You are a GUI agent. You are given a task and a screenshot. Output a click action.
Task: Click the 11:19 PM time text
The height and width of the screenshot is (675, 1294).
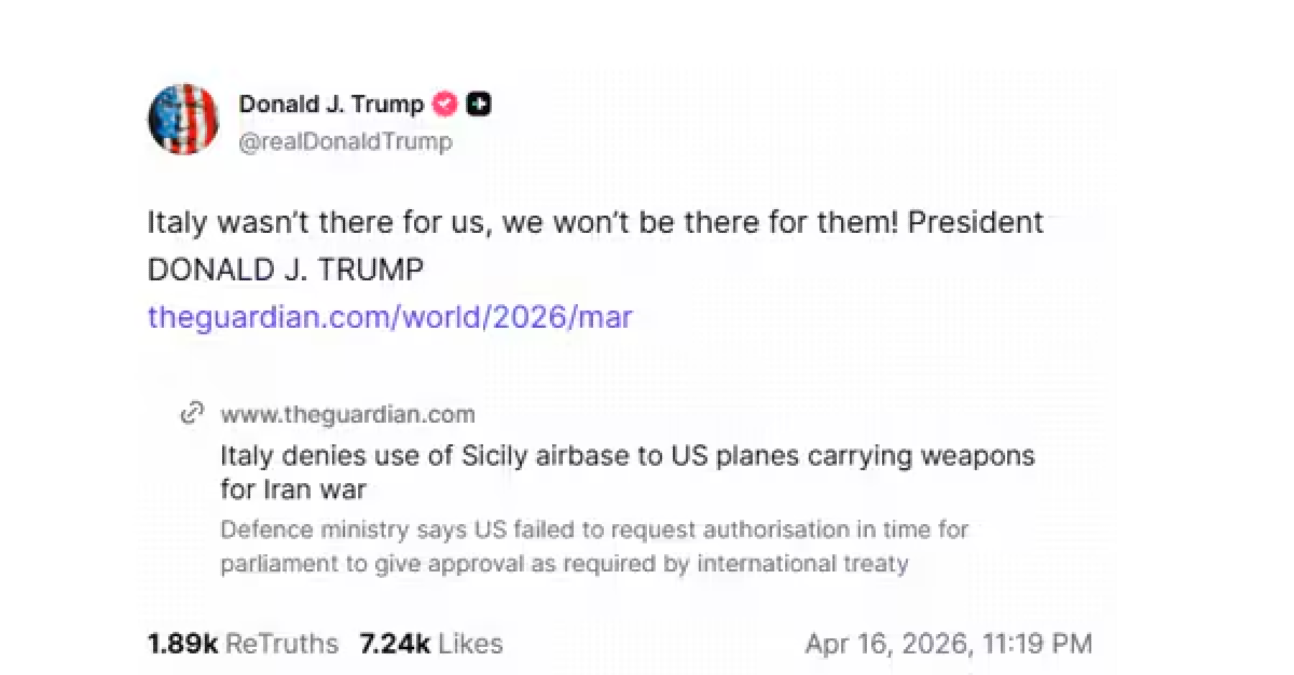click(1039, 644)
